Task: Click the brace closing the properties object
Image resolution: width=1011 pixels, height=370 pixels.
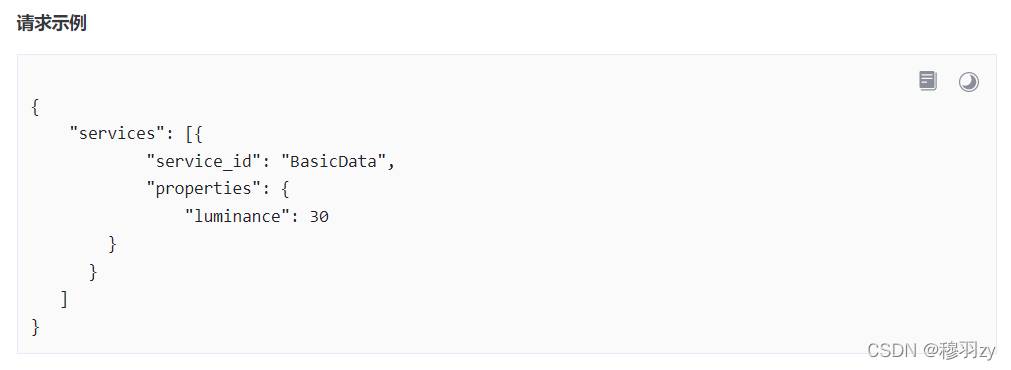Action: tap(112, 244)
